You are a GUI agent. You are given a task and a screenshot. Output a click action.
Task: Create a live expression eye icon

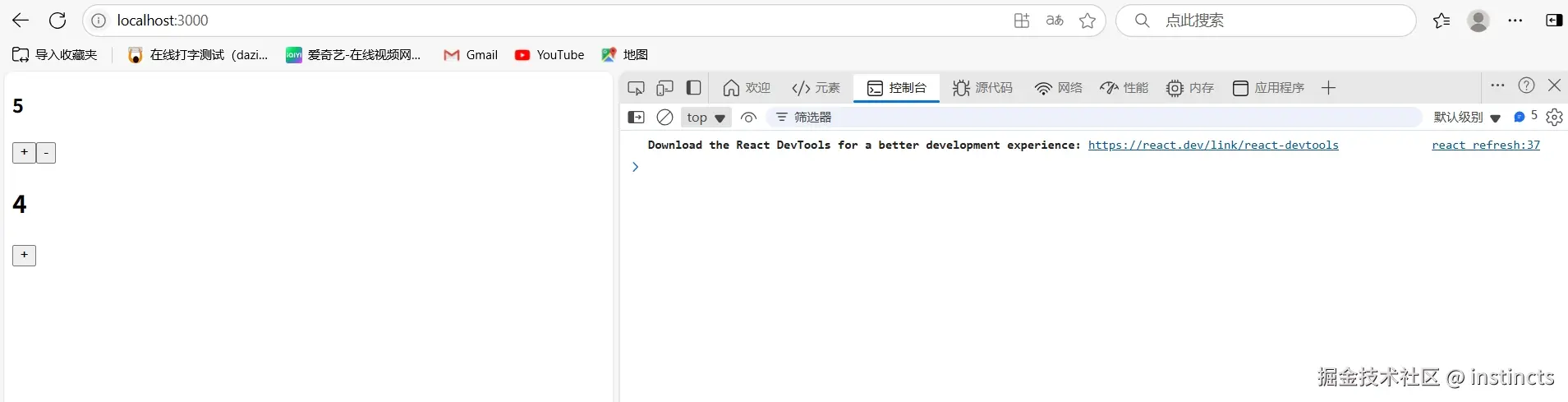coord(748,118)
